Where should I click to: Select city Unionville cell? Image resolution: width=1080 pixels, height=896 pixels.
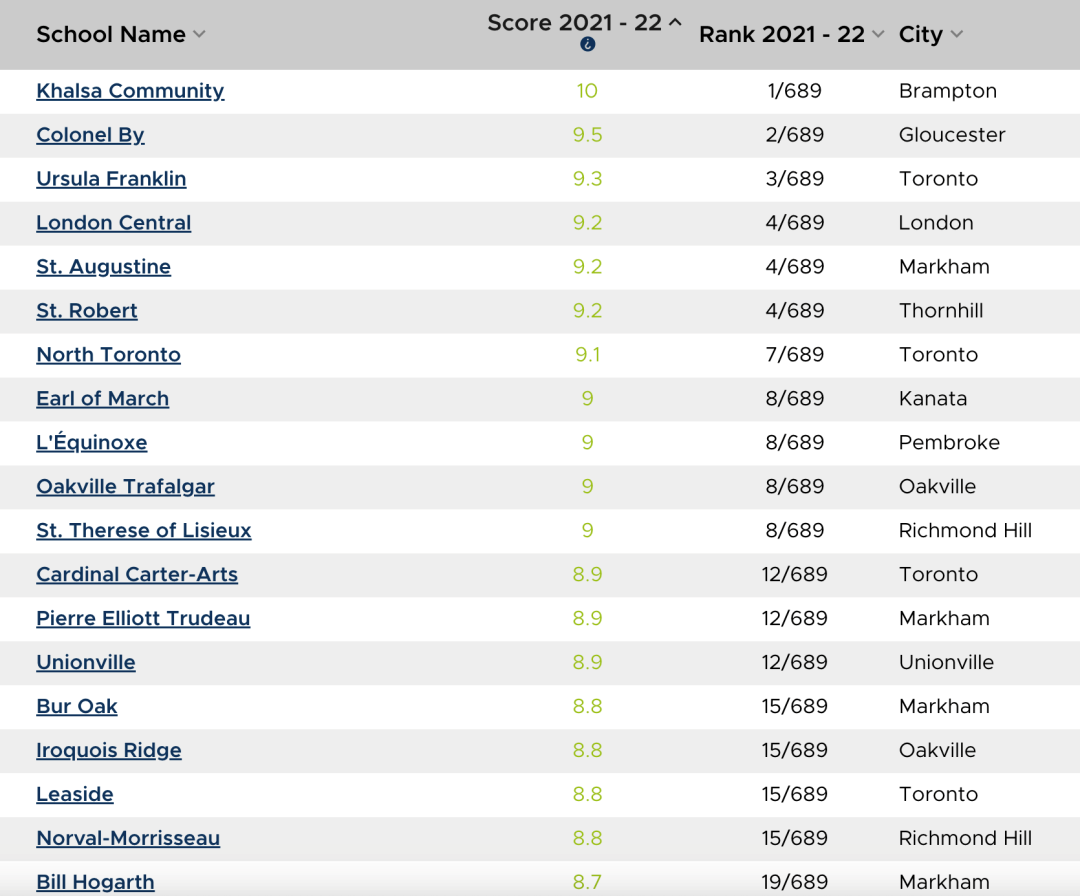(x=946, y=663)
